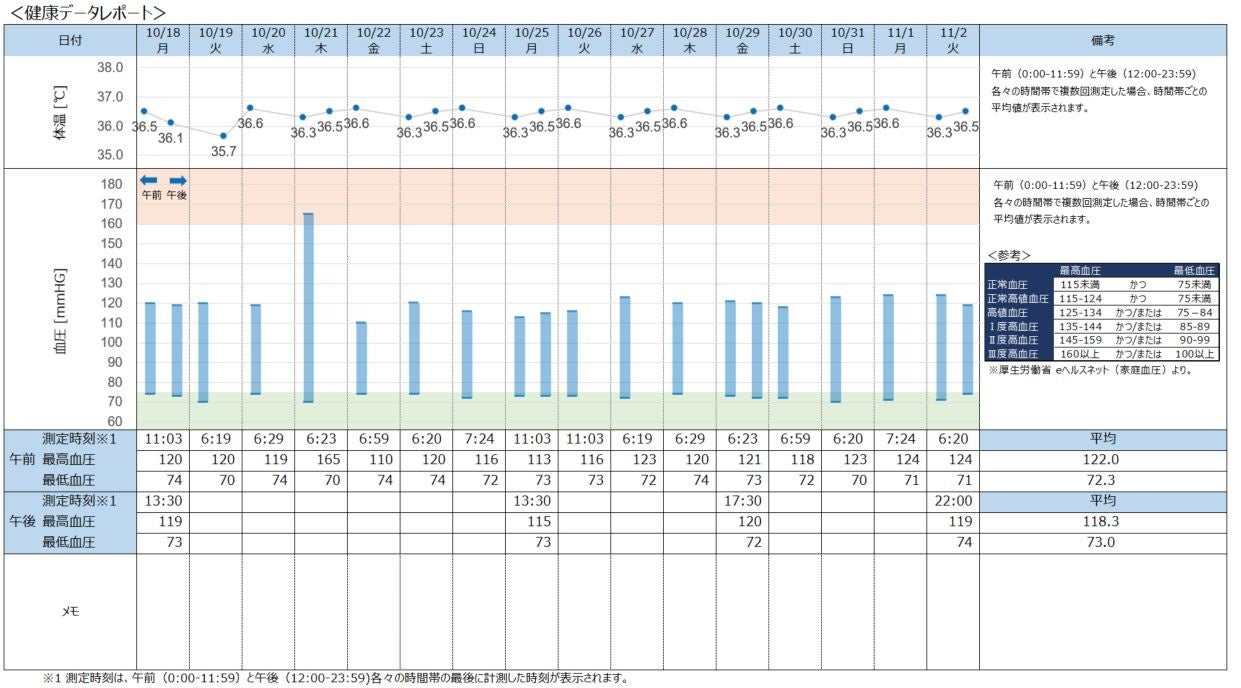
Task: Click the 高値血圧 row label
Action: coord(1006,312)
